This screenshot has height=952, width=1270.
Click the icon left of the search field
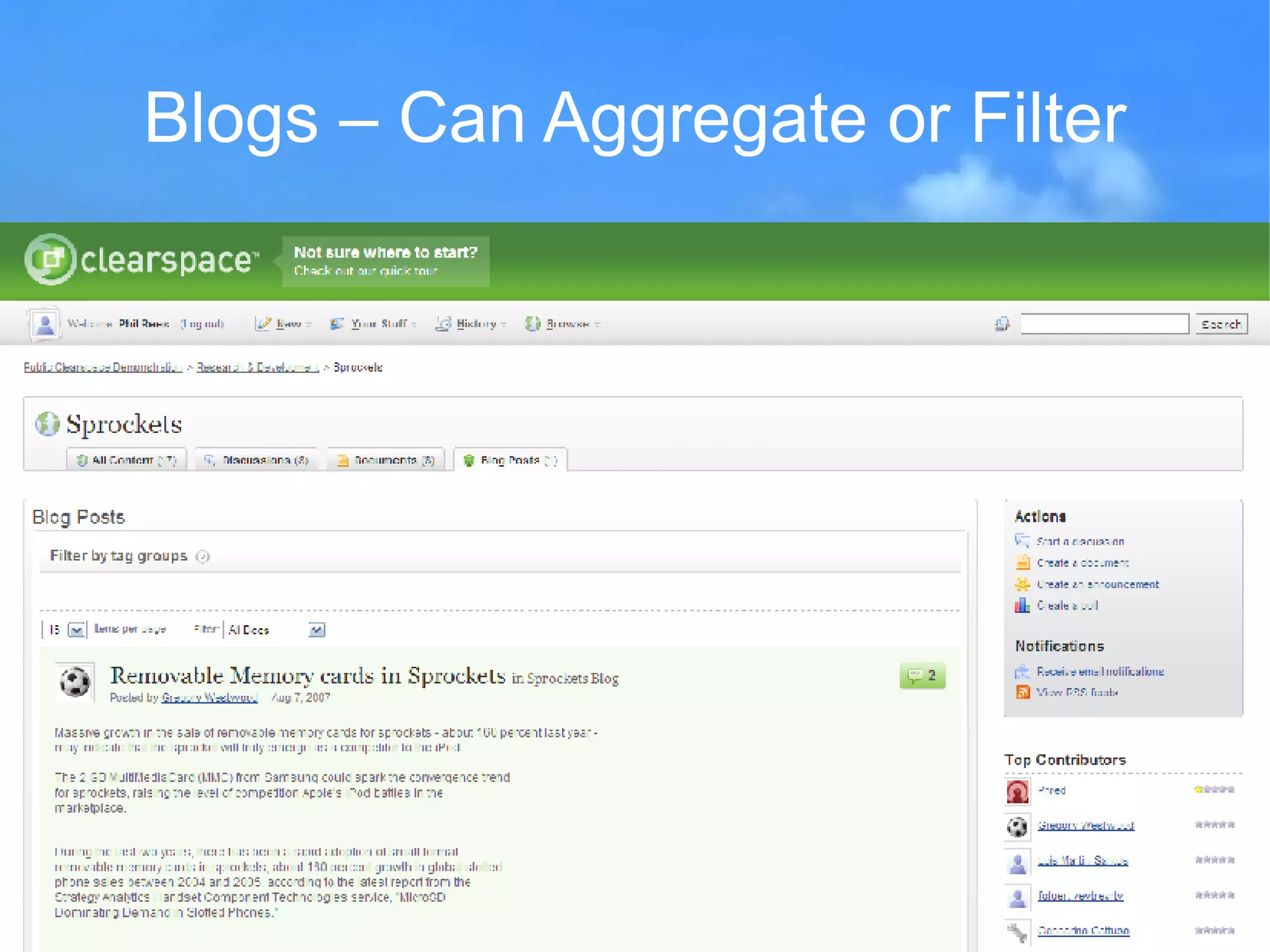tap(1001, 324)
